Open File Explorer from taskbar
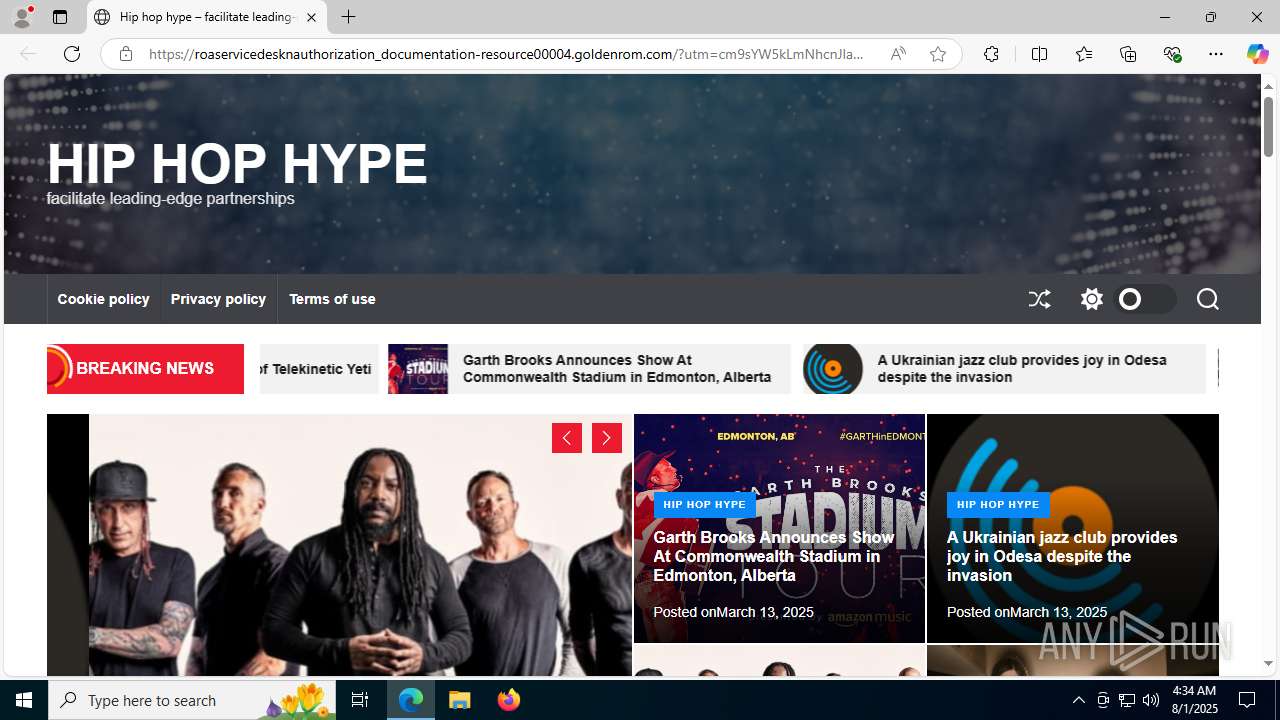This screenshot has height=720, width=1280. (460, 700)
